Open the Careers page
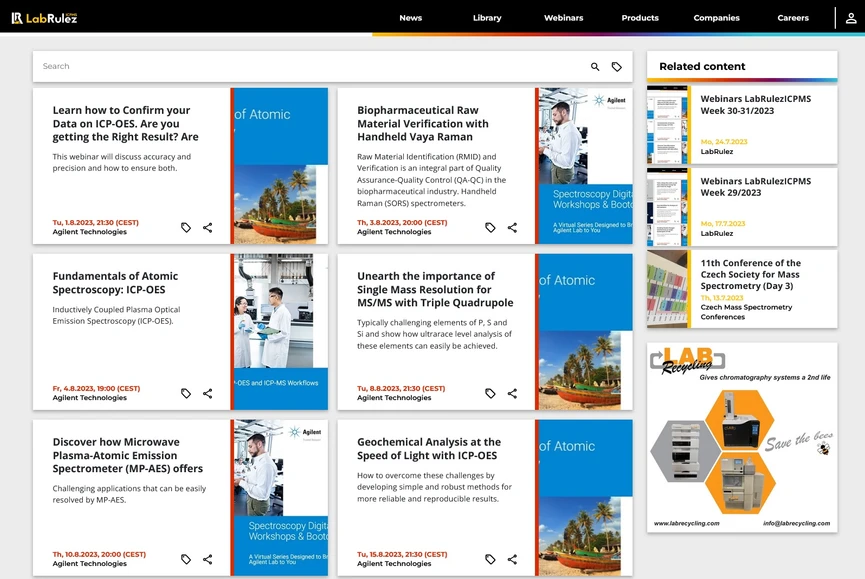This screenshot has height=579, width=865. (x=793, y=18)
